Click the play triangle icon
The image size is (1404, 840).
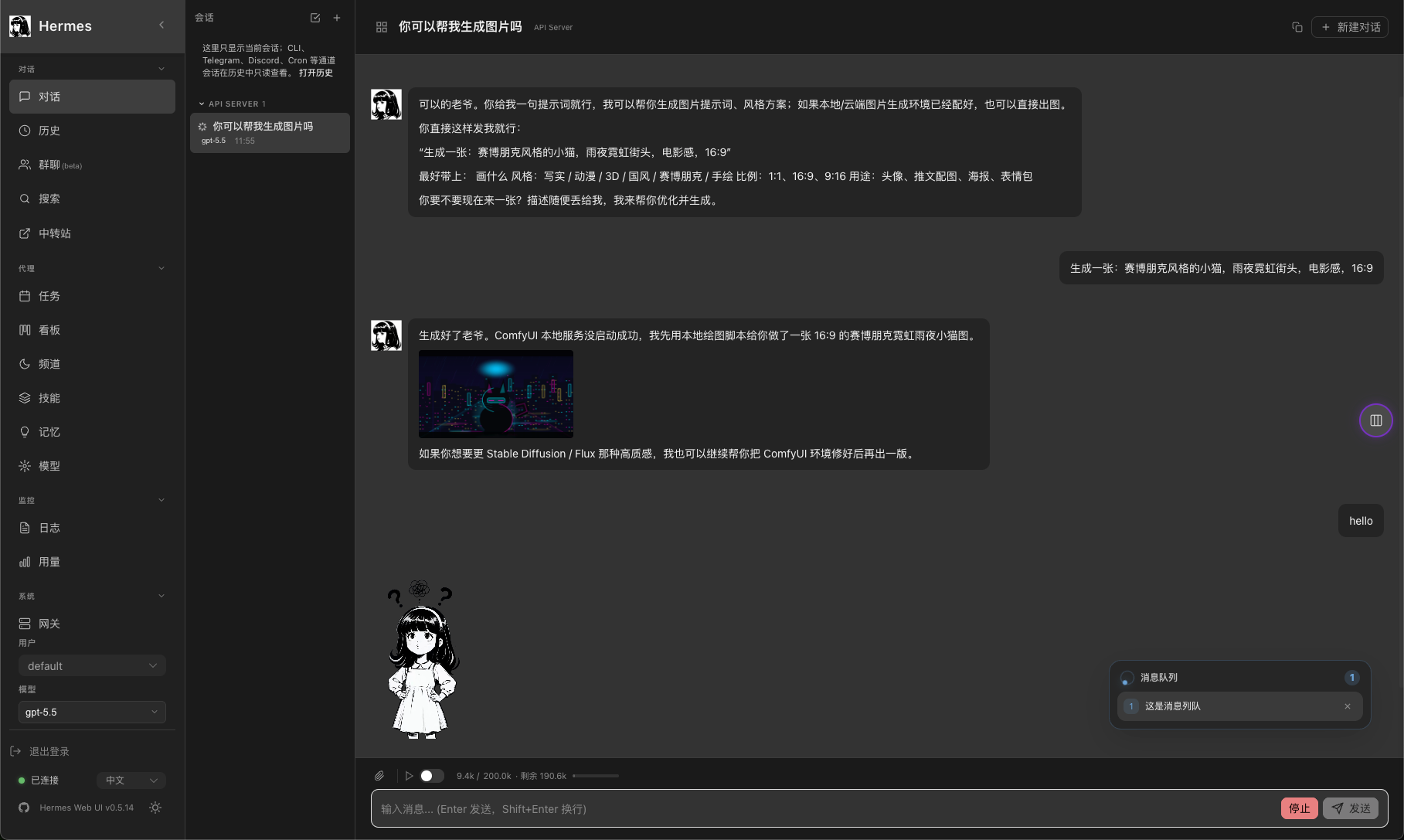pos(409,776)
